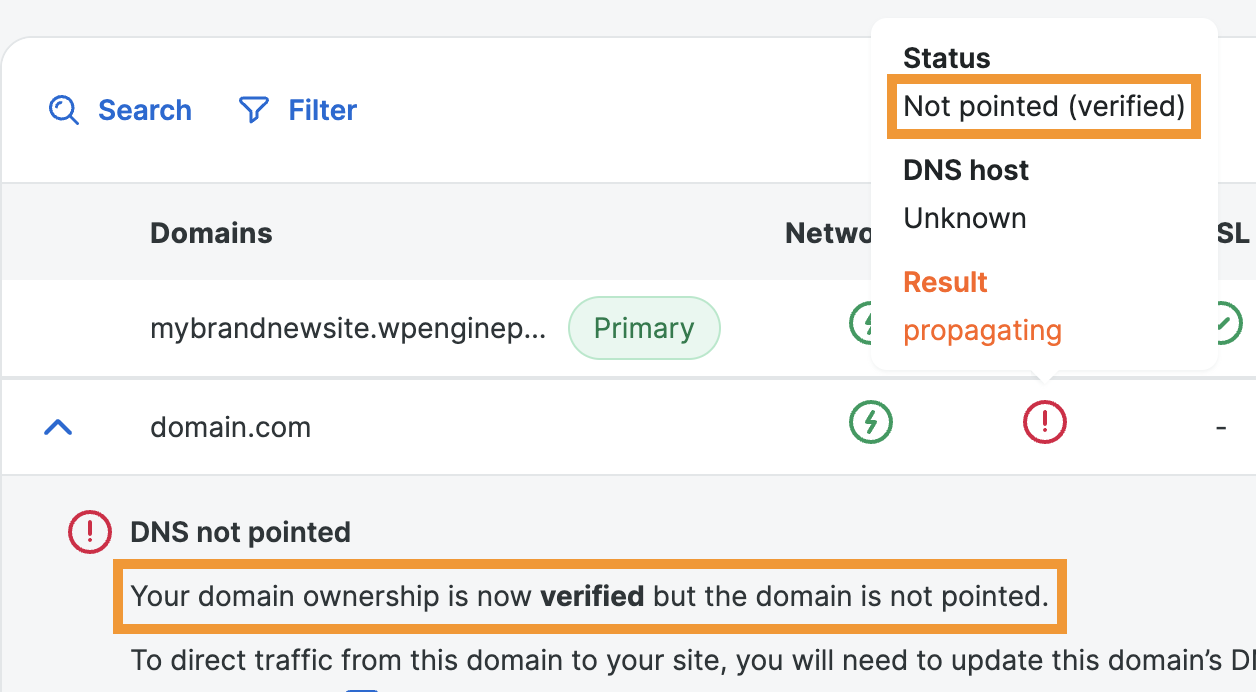This screenshot has height=692, width=1256.
Task: Collapse the domain.com row chevron
Action: pyautogui.click(x=59, y=428)
